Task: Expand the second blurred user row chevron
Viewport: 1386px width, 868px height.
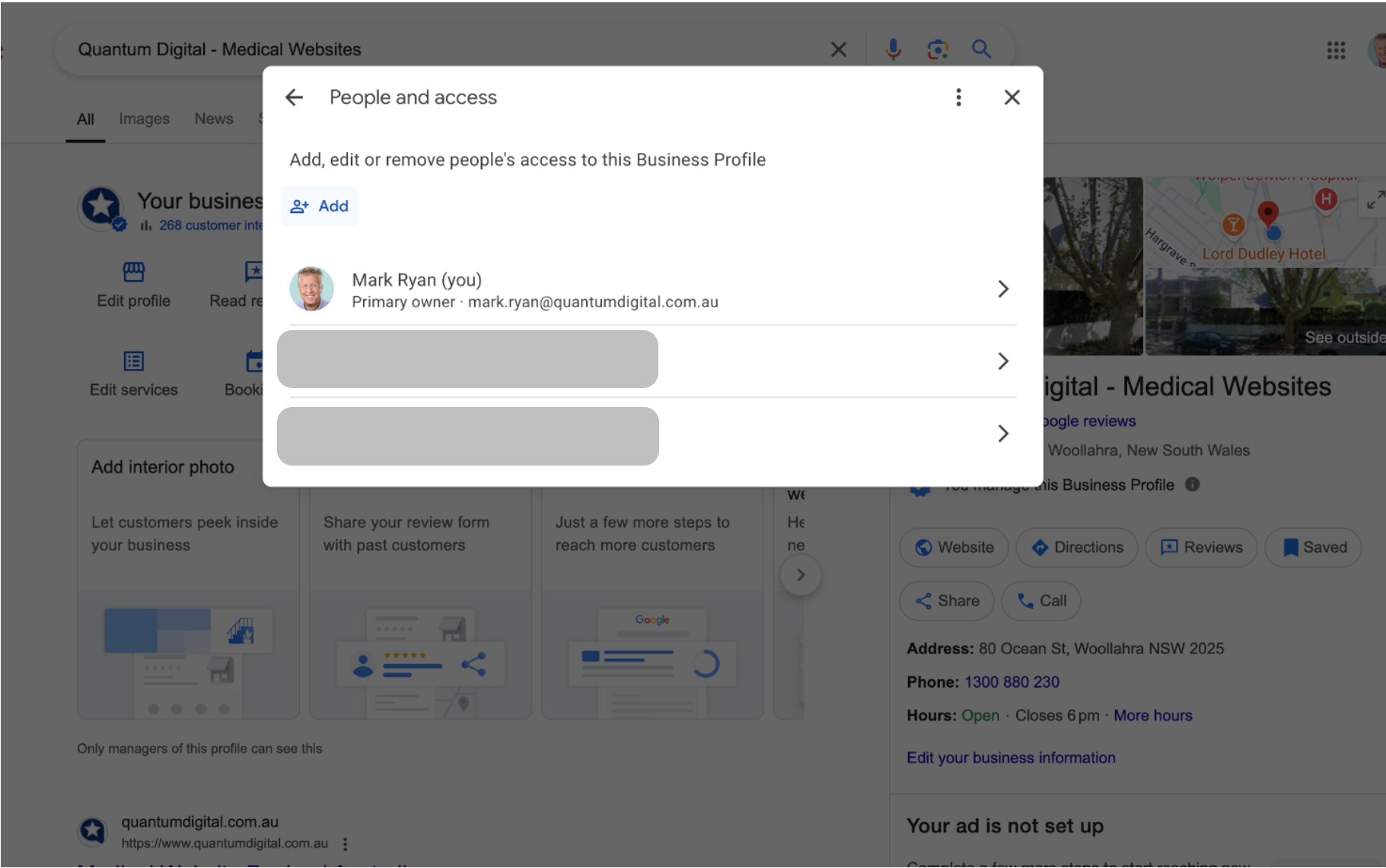Action: tap(1003, 434)
